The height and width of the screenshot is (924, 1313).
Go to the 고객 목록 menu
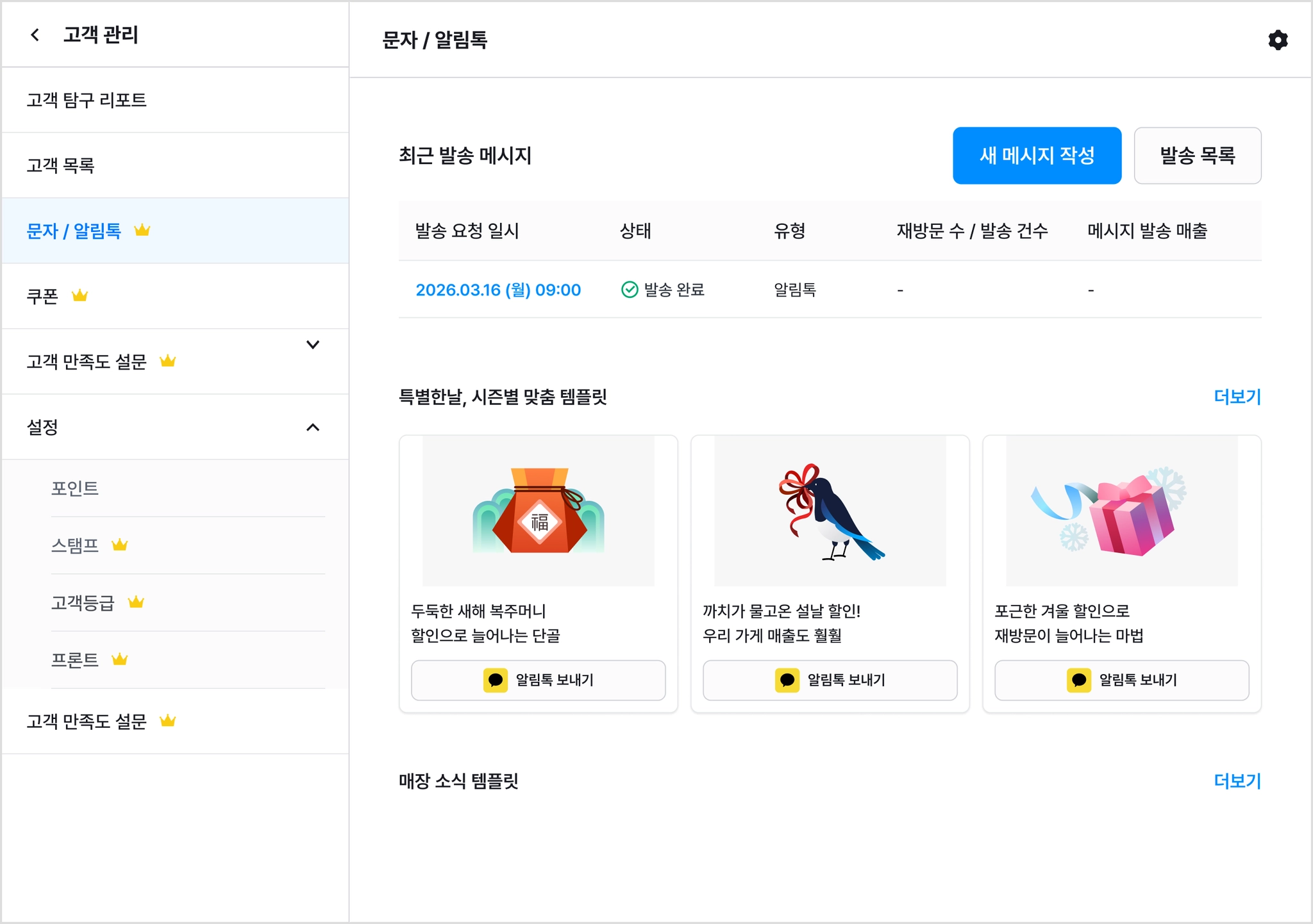click(x=60, y=165)
